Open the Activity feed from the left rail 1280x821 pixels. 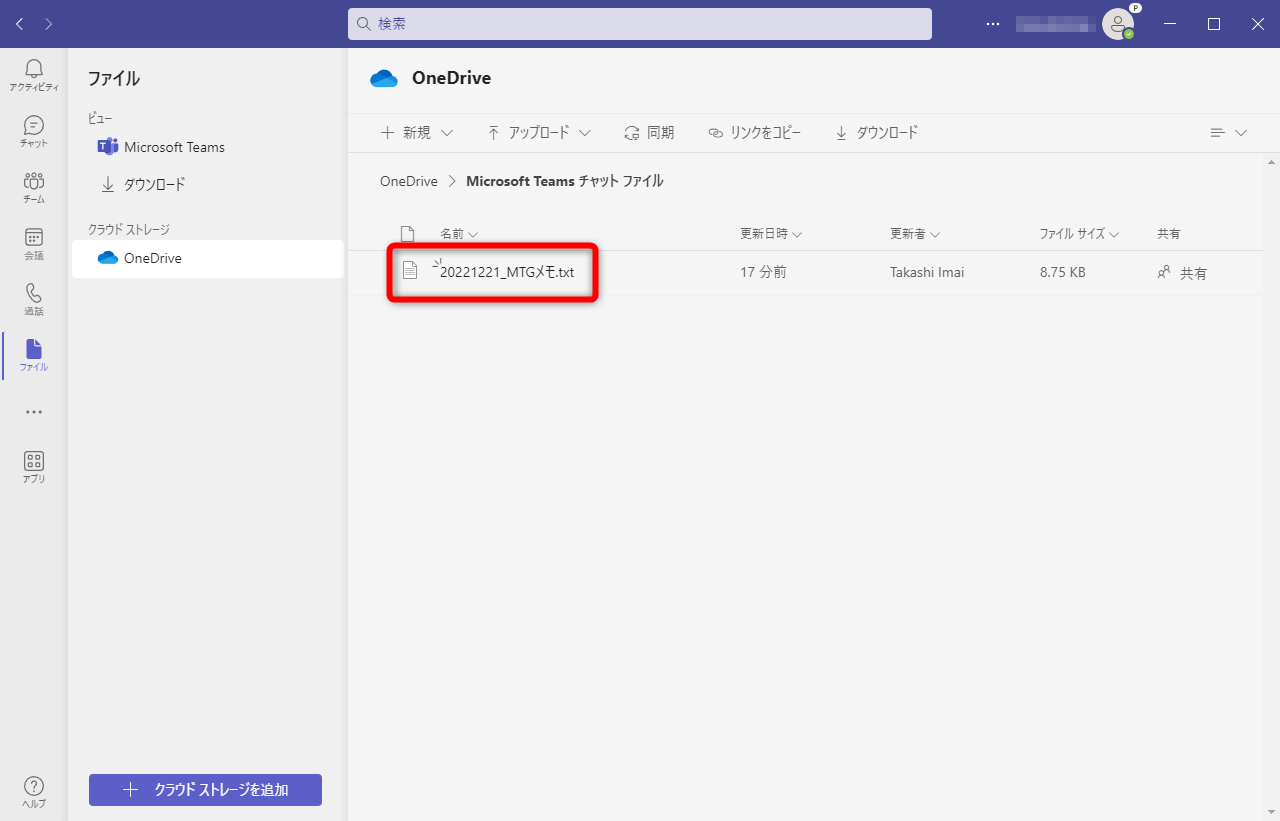33,75
